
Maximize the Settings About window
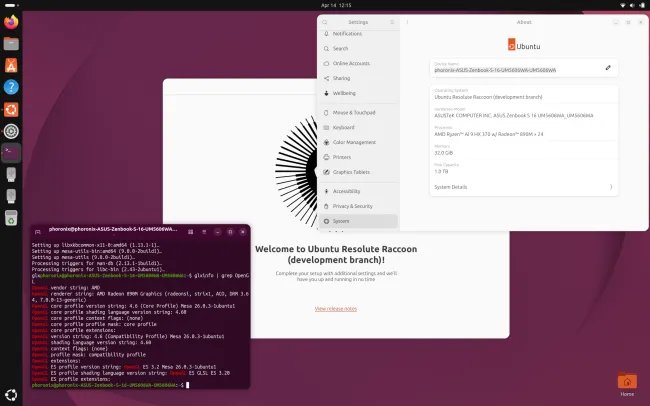pyautogui.click(x=628, y=22)
